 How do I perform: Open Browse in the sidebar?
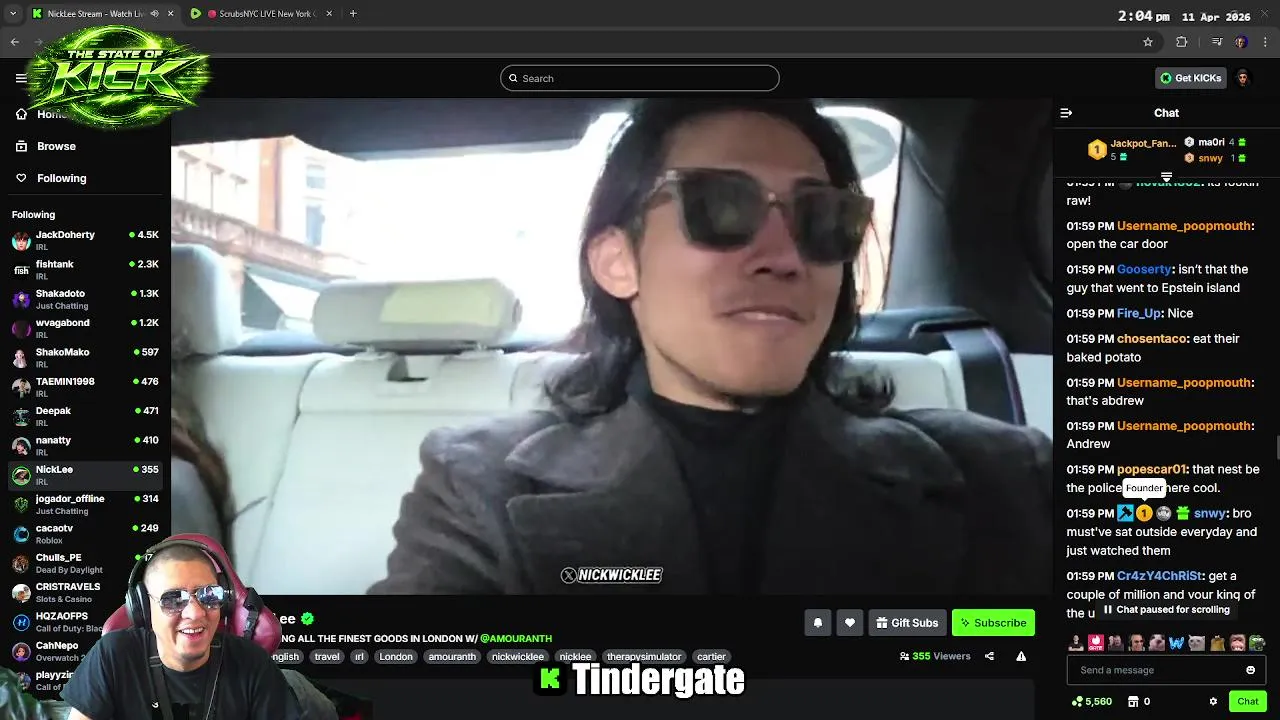coord(56,146)
